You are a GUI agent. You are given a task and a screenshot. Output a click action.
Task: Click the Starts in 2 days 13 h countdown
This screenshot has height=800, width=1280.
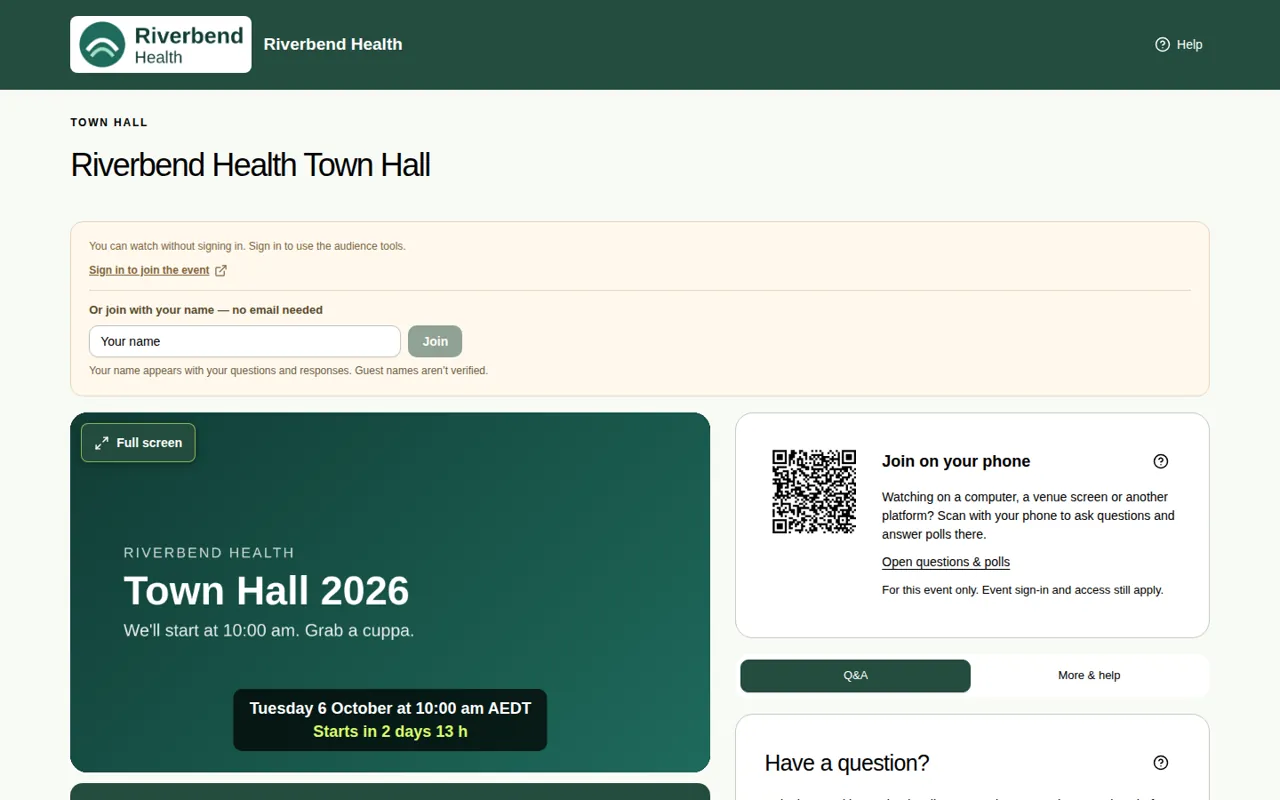point(390,732)
